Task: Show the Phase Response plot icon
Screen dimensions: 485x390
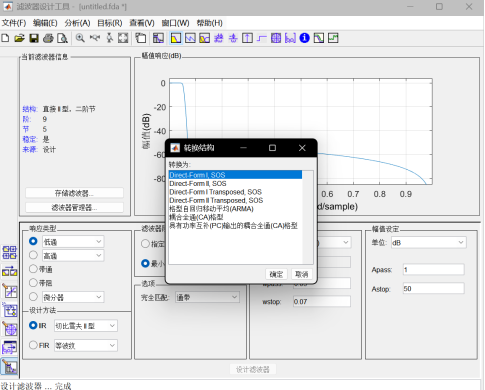Action: (x=190, y=38)
